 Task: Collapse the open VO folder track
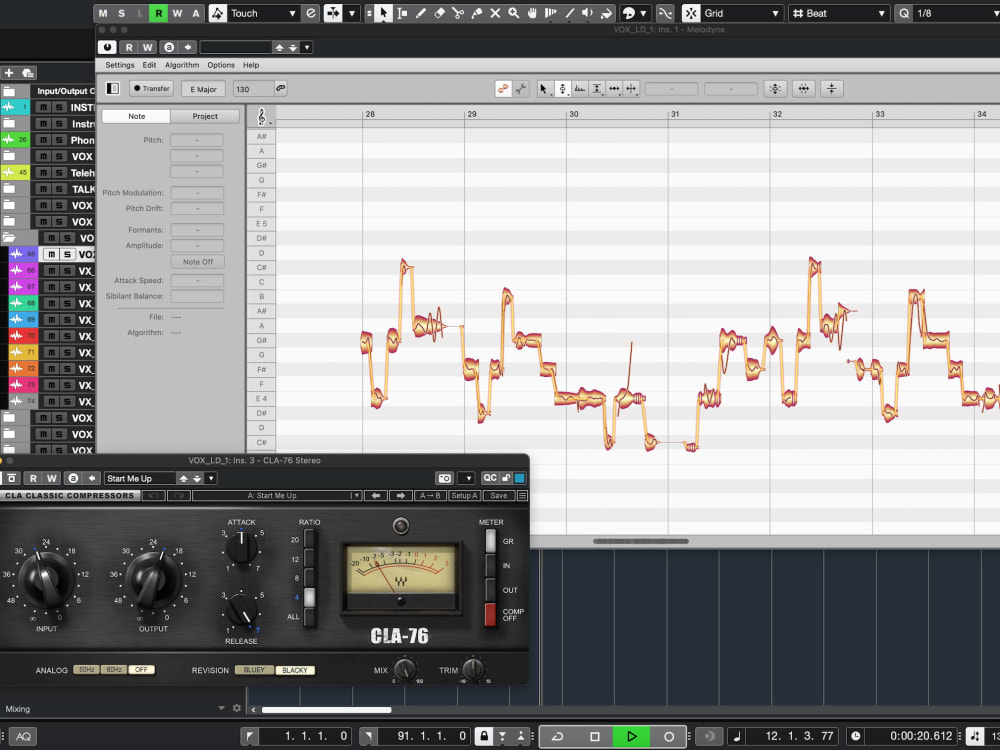pos(10,238)
